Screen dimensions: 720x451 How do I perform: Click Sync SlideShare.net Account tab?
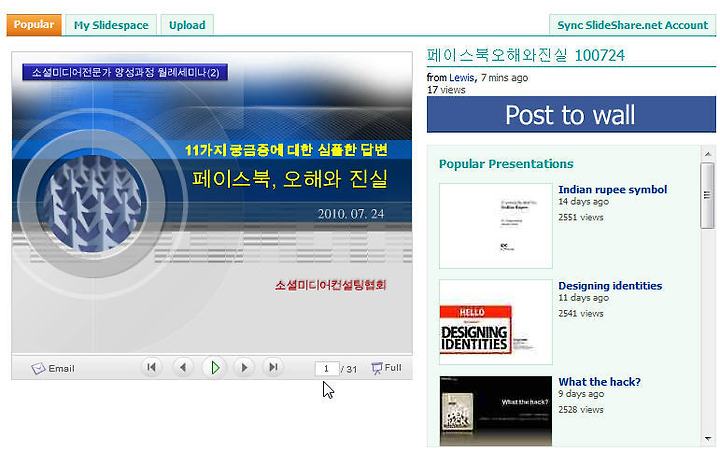point(632,25)
